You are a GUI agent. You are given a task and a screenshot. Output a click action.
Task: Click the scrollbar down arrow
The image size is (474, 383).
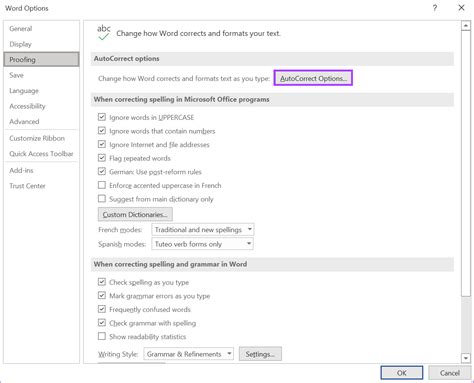tap(466, 358)
